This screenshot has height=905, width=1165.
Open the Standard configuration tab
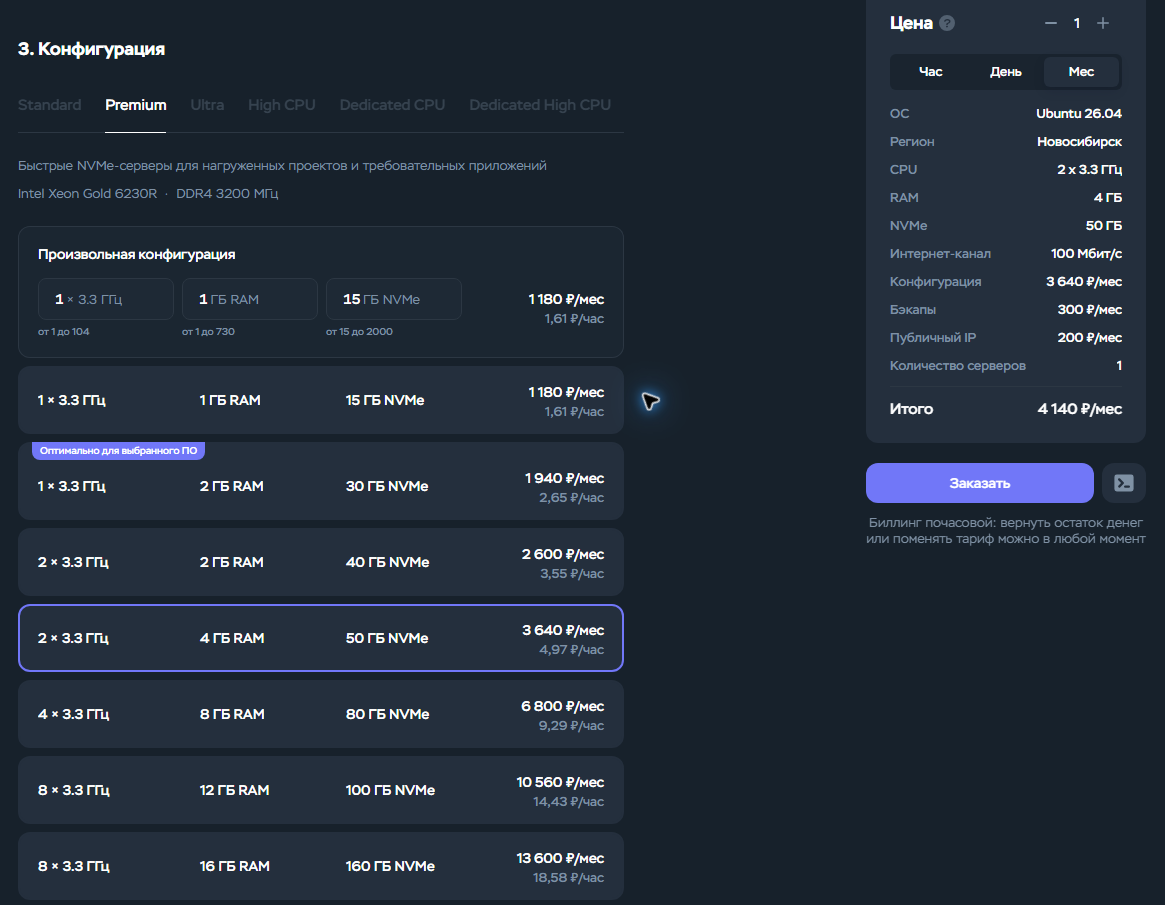tap(50, 105)
